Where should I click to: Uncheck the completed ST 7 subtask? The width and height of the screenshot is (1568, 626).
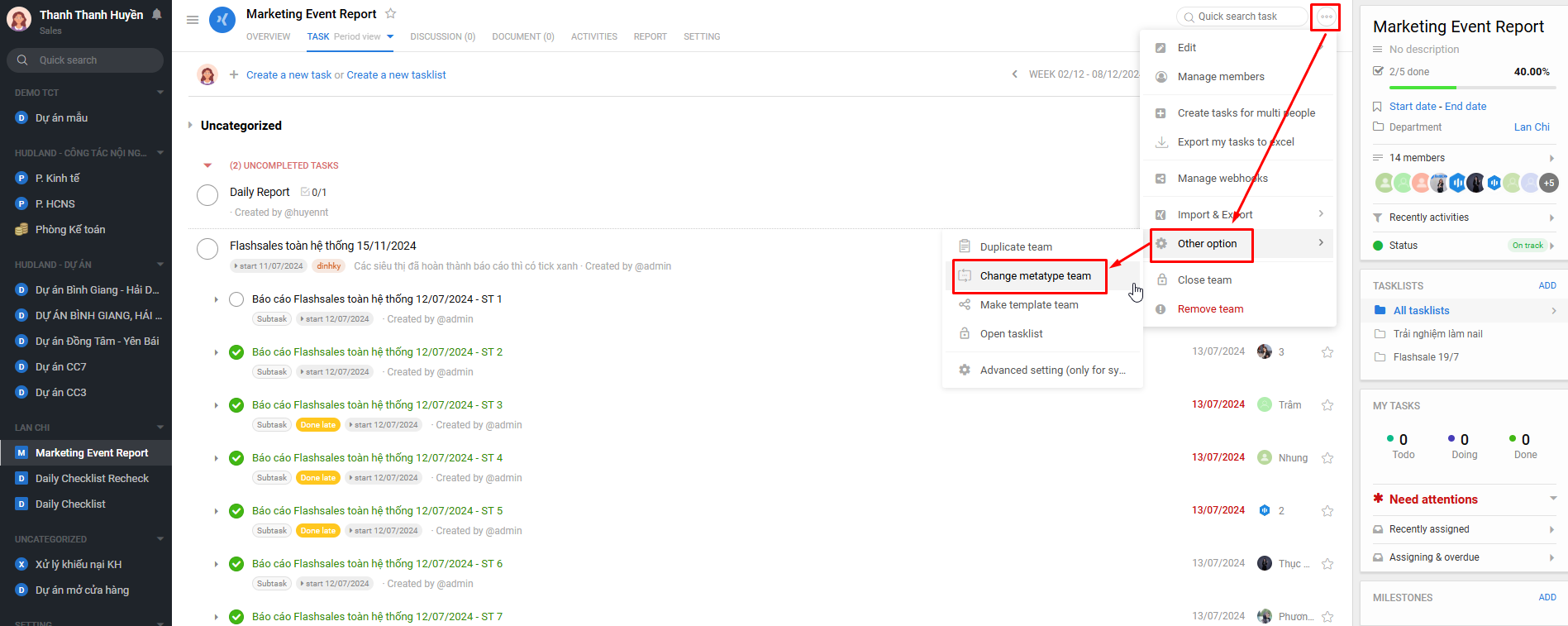[236, 617]
